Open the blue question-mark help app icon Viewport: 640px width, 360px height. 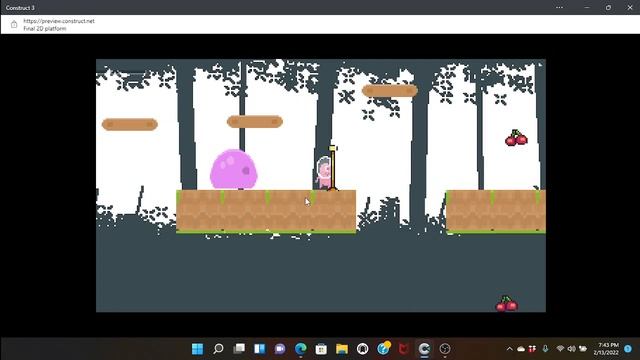click(x=383, y=348)
